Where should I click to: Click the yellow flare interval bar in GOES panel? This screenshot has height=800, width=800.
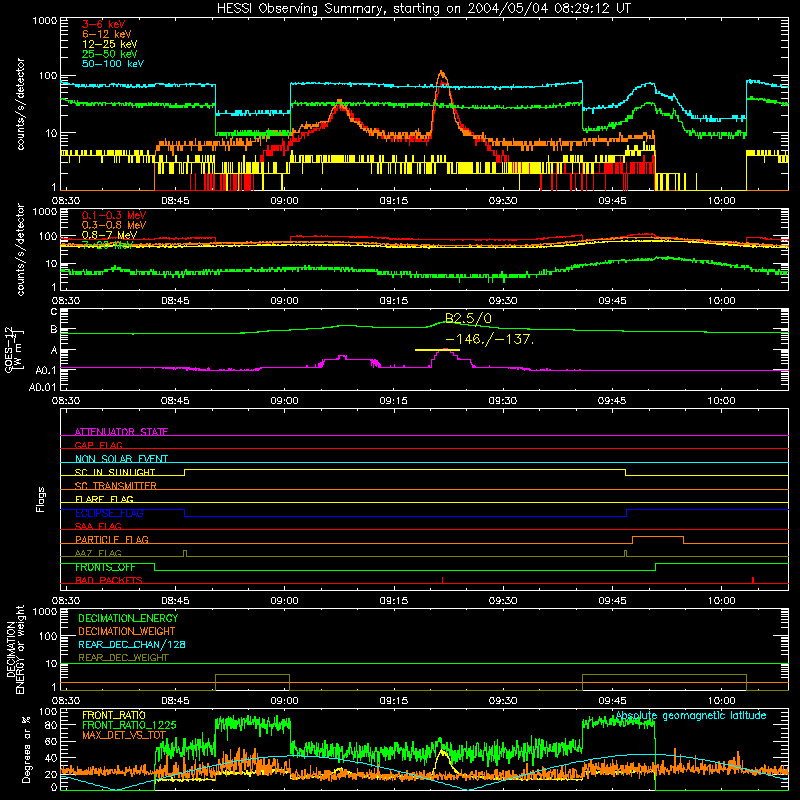(x=437, y=350)
